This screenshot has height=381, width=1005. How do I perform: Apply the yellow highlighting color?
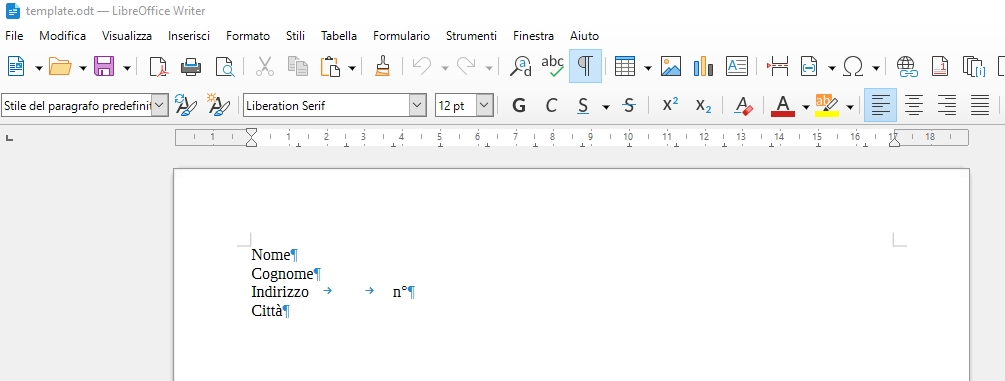[x=827, y=105]
